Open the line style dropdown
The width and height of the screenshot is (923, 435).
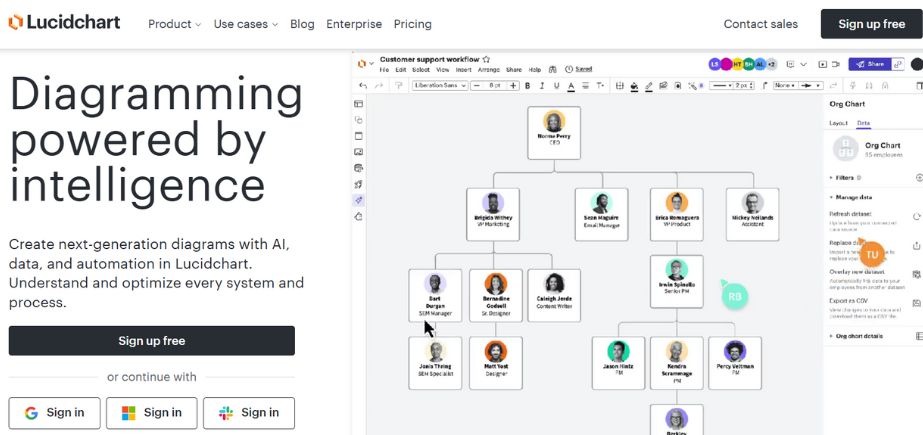tap(721, 86)
